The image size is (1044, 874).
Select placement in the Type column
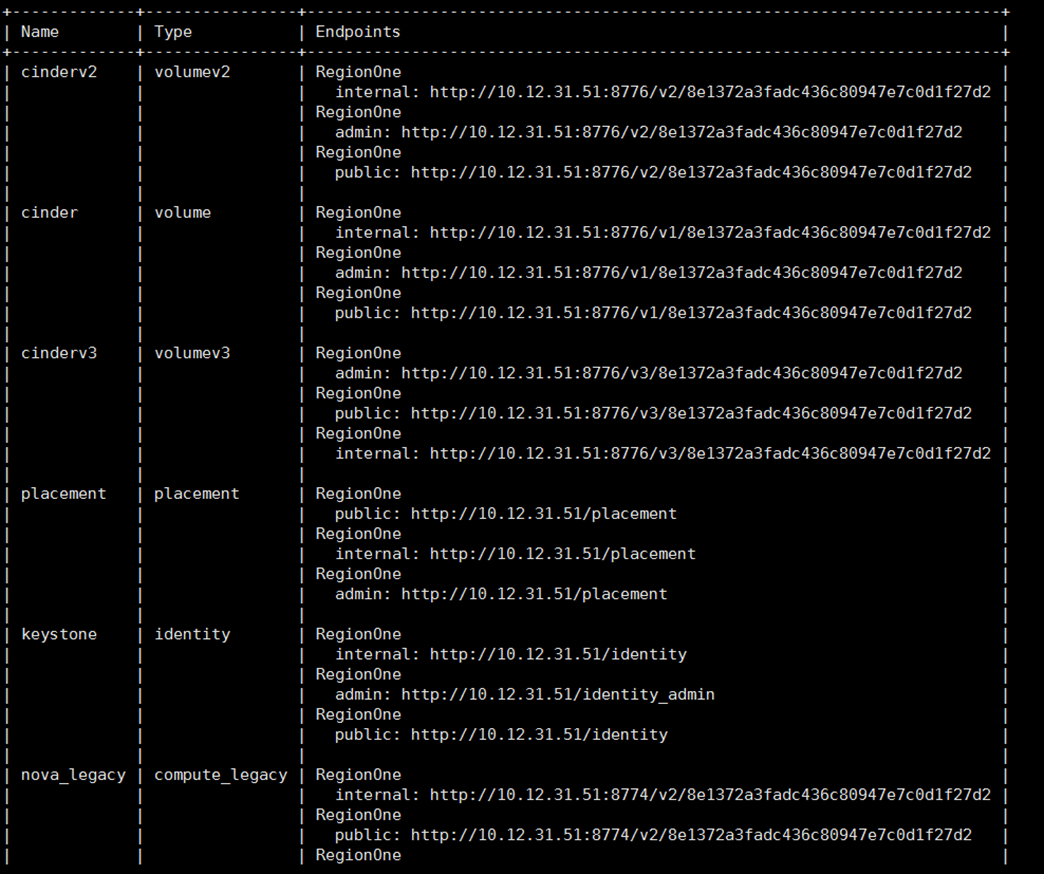[196, 493]
